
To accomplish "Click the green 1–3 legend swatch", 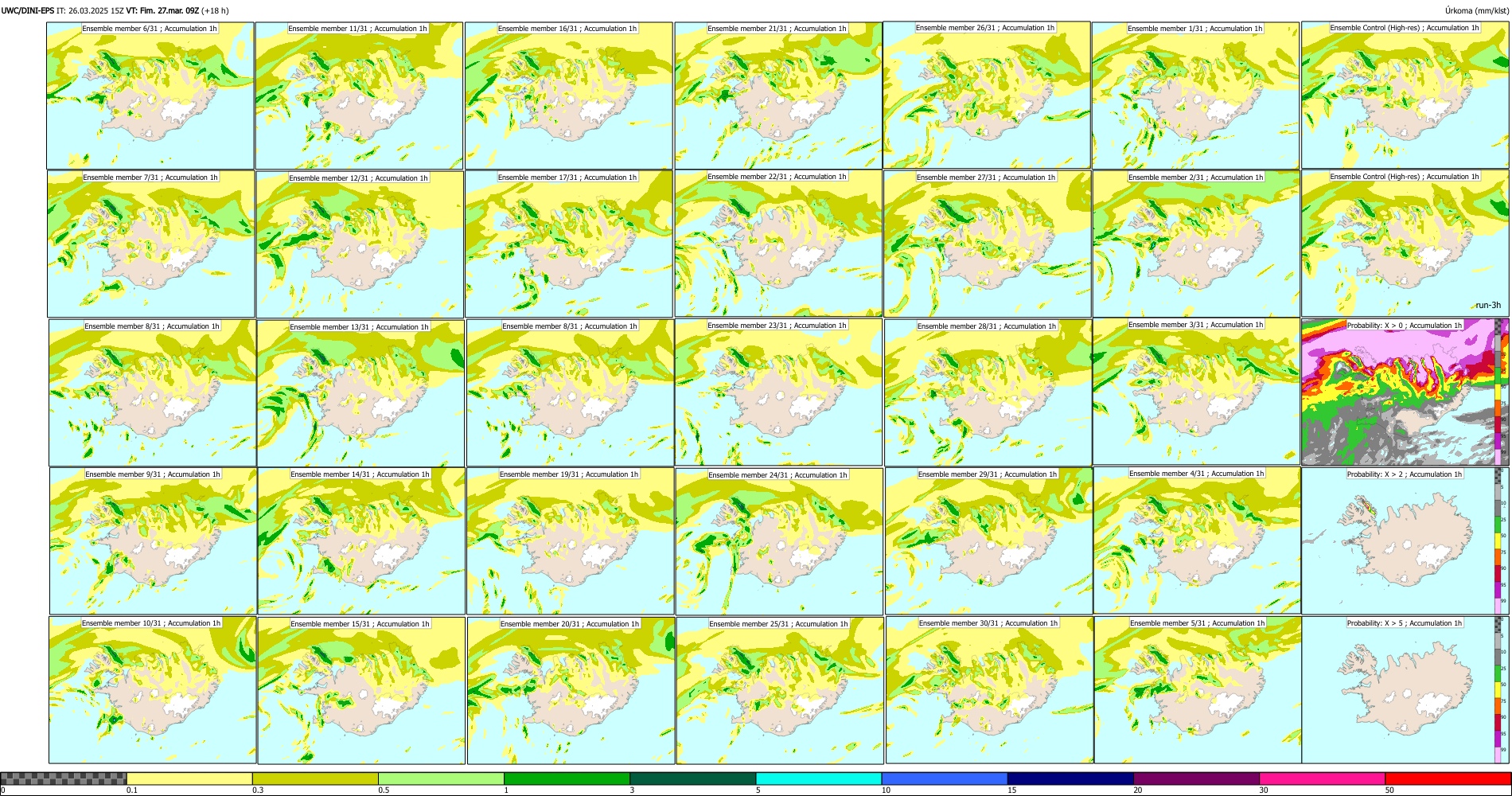I will [567, 778].
